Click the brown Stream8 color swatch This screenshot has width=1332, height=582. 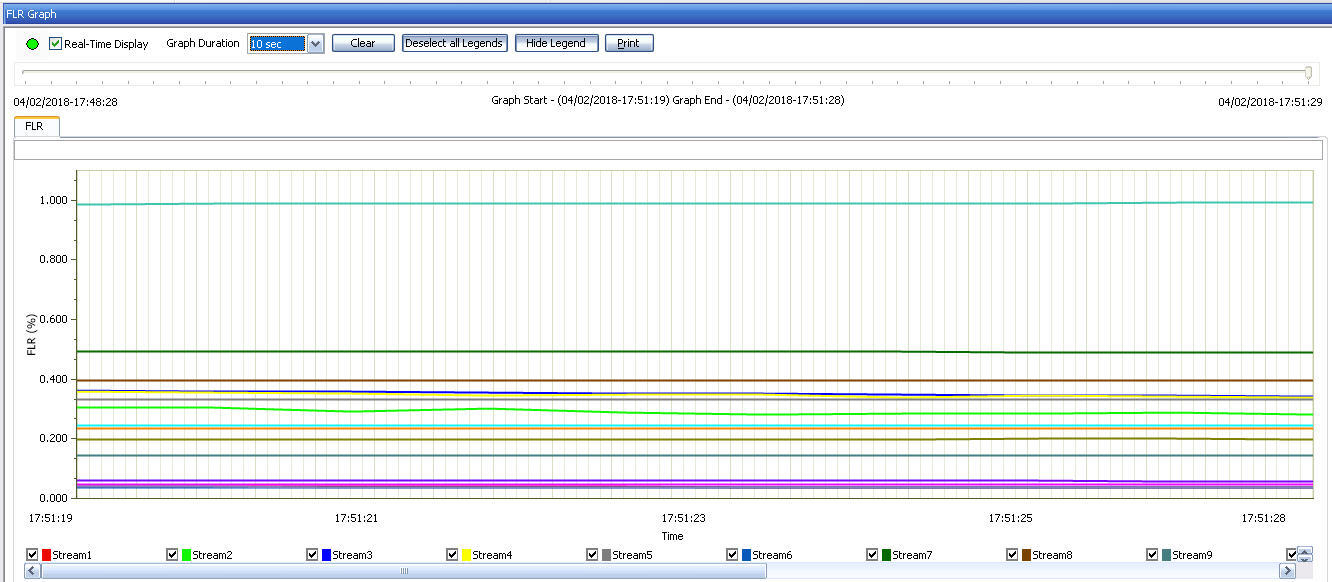tap(1027, 555)
